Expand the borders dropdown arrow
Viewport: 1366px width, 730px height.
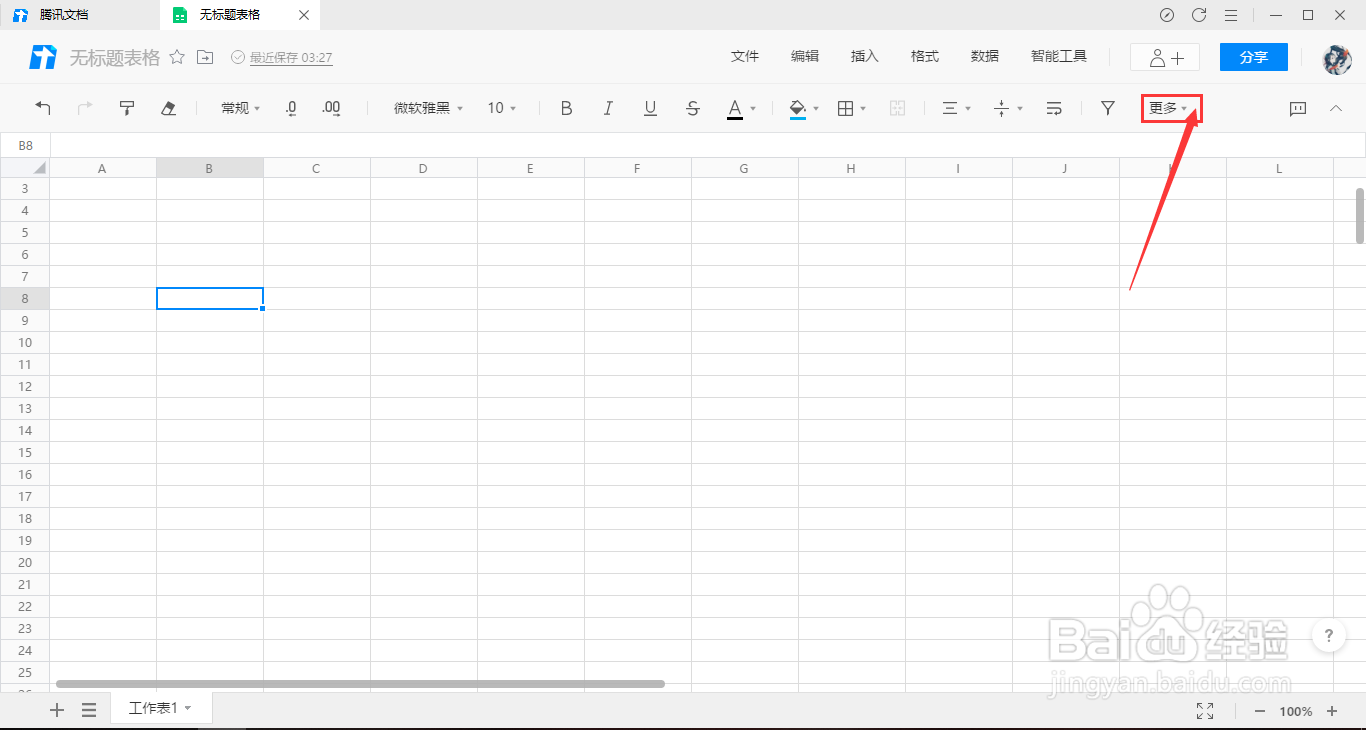863,108
